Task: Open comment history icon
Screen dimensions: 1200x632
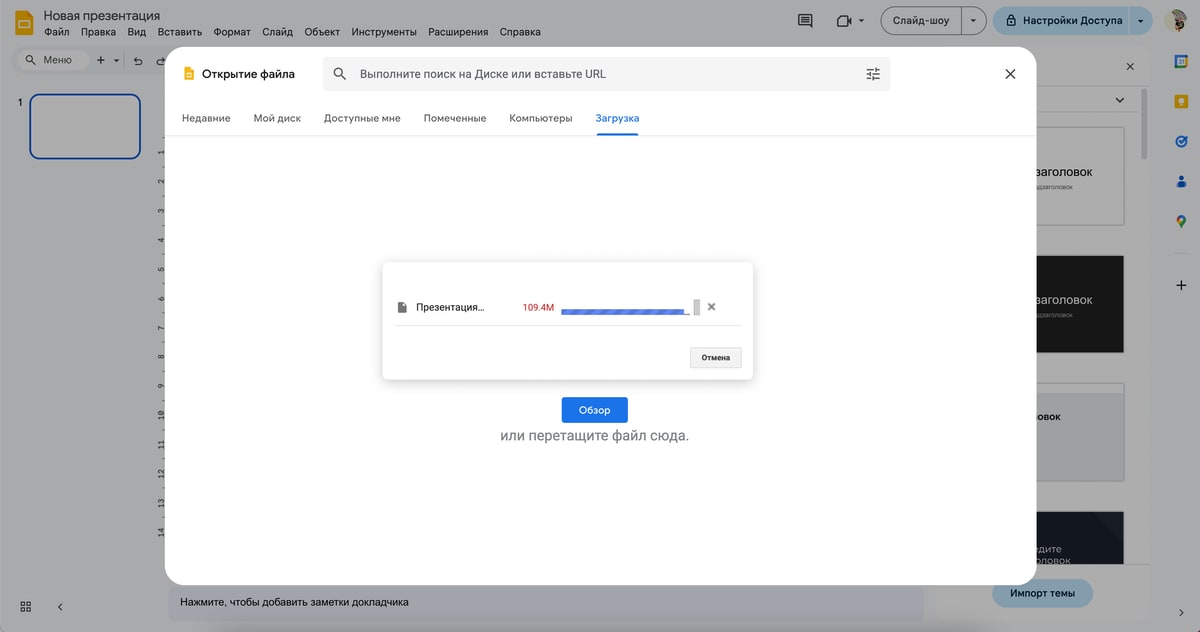Action: pyautogui.click(x=805, y=20)
